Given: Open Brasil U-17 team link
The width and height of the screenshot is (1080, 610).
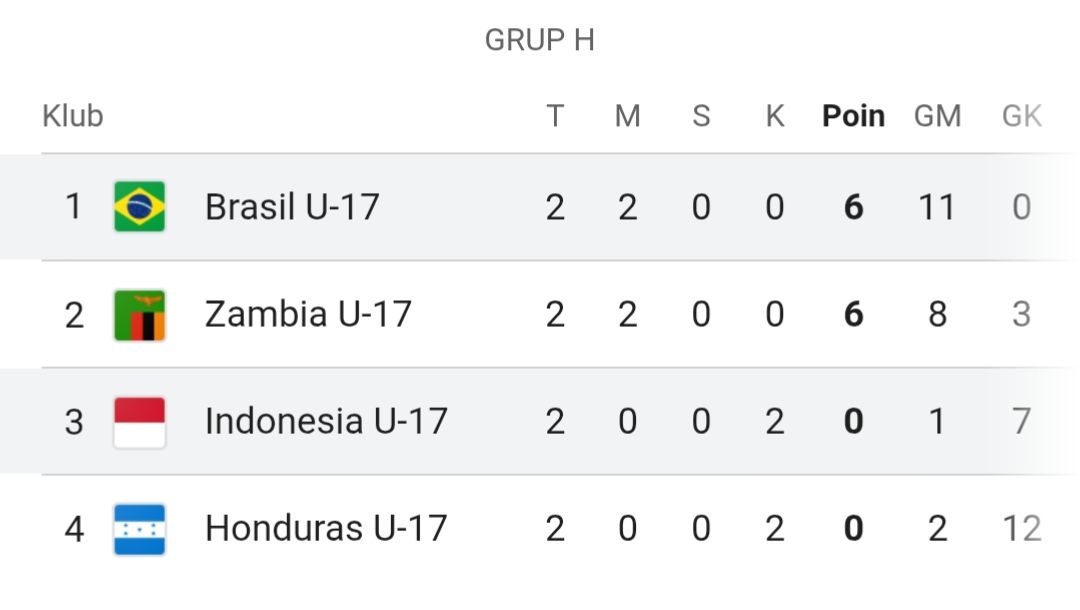Looking at the screenshot, I should [292, 207].
